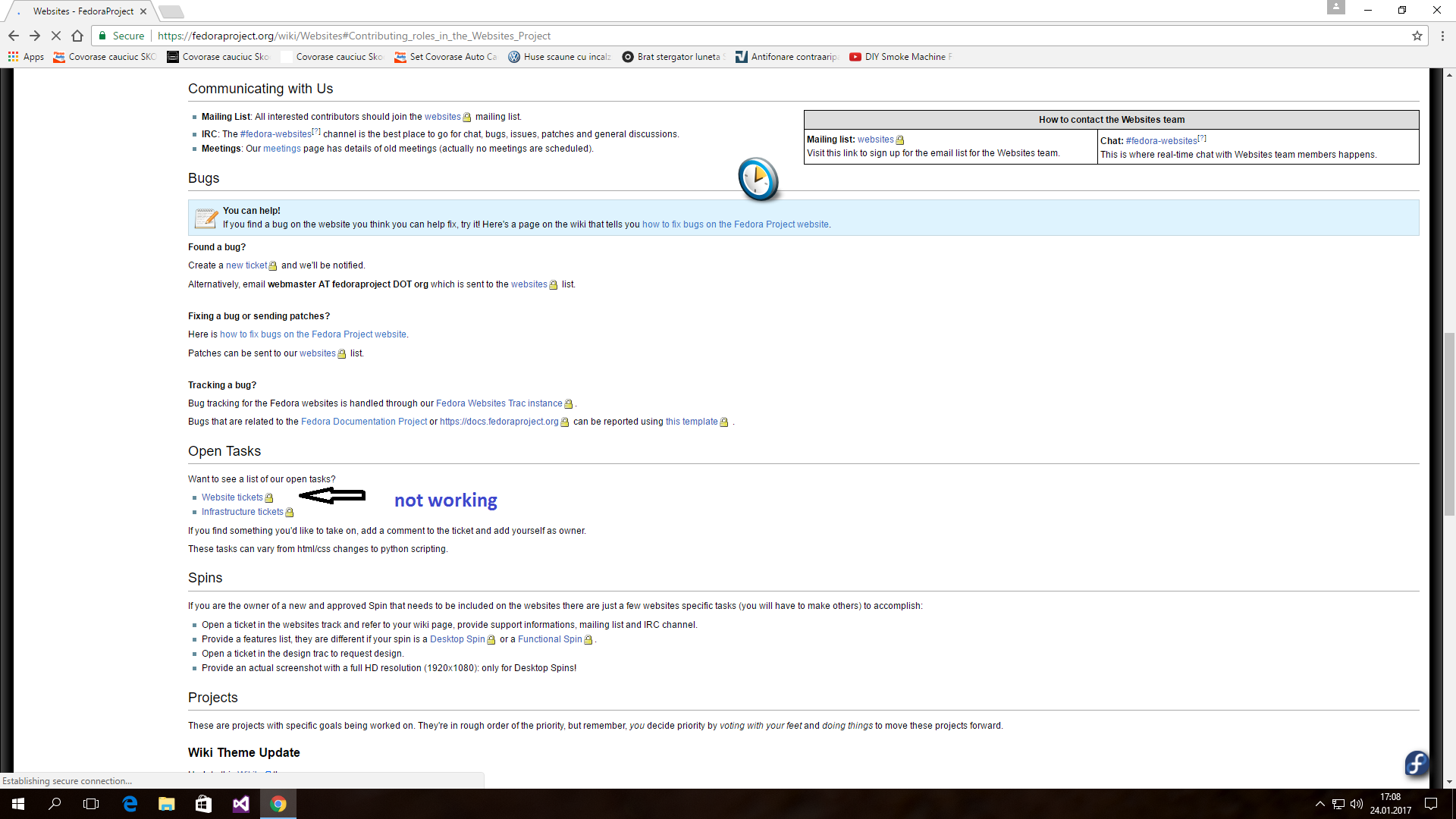Show hidden system tray icons
Image resolution: width=1456 pixels, height=819 pixels.
click(1319, 804)
